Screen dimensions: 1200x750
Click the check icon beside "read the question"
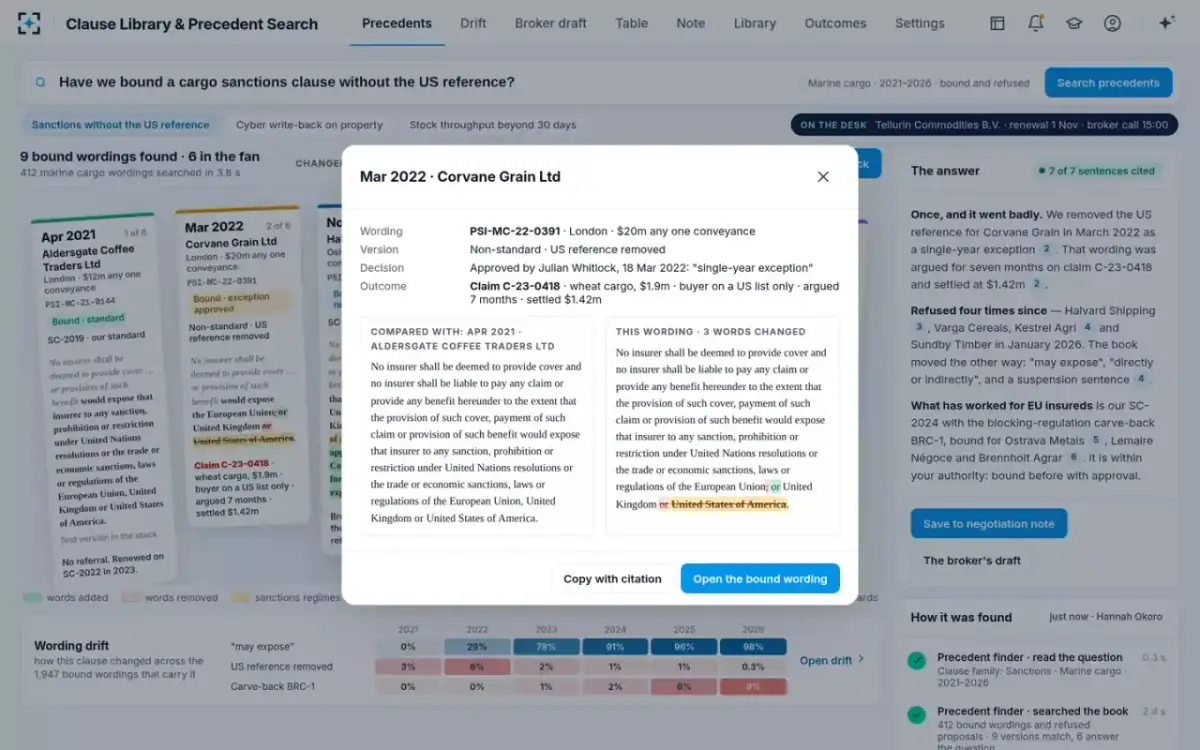(x=916, y=661)
